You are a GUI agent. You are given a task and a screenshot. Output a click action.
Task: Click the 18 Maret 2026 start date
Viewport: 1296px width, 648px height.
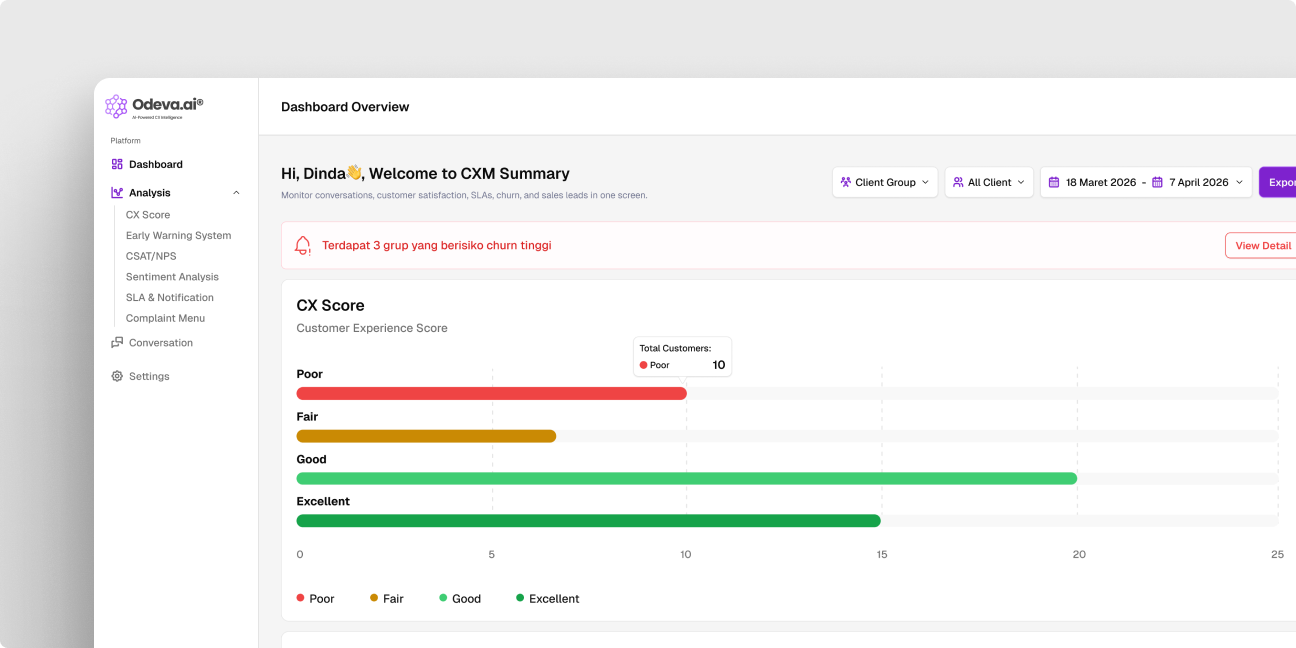1101,182
